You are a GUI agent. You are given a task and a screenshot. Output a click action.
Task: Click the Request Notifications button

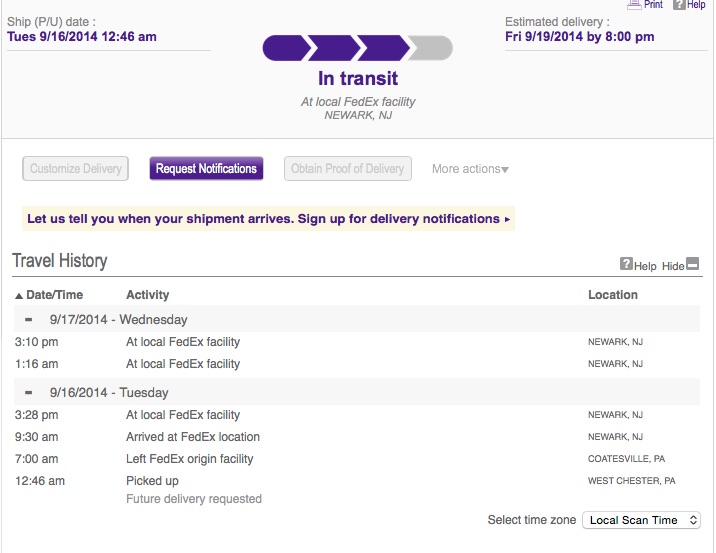click(206, 169)
